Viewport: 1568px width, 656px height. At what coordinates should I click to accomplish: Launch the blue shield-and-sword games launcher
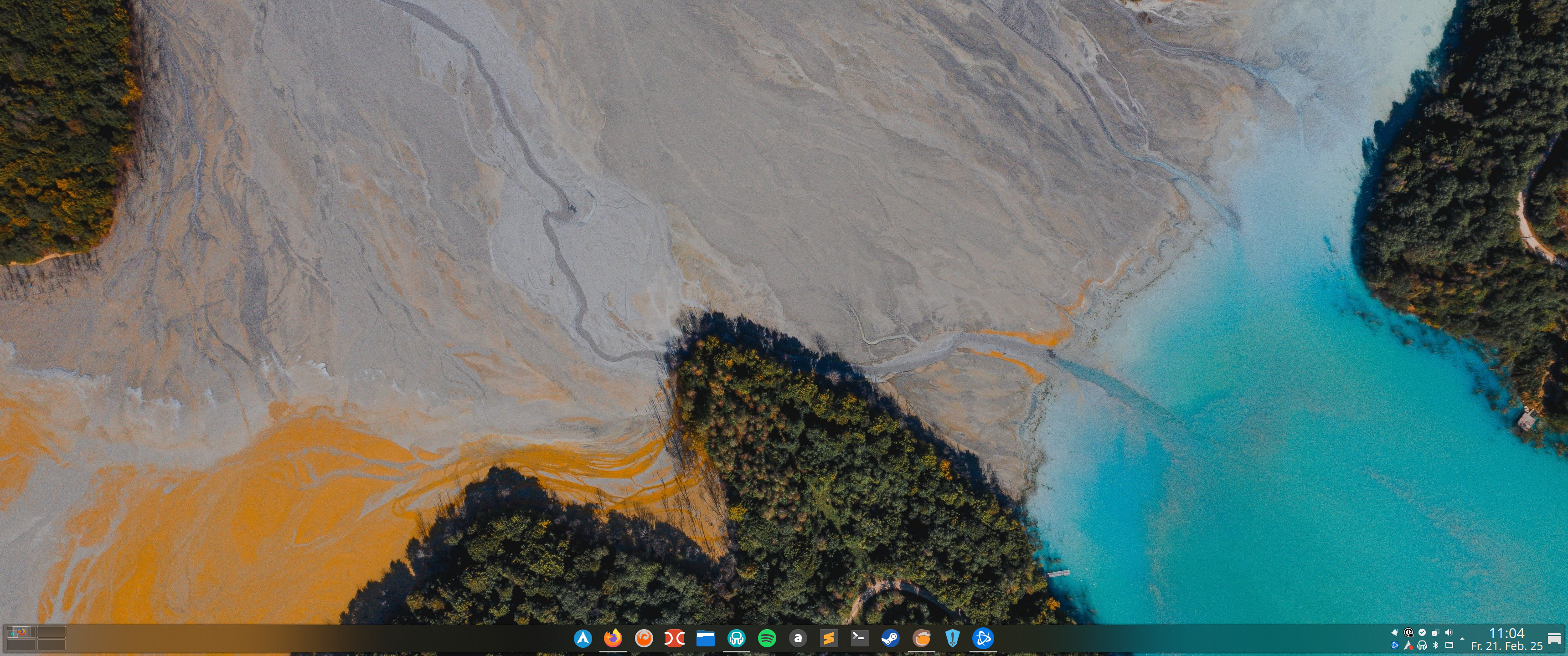(952, 638)
